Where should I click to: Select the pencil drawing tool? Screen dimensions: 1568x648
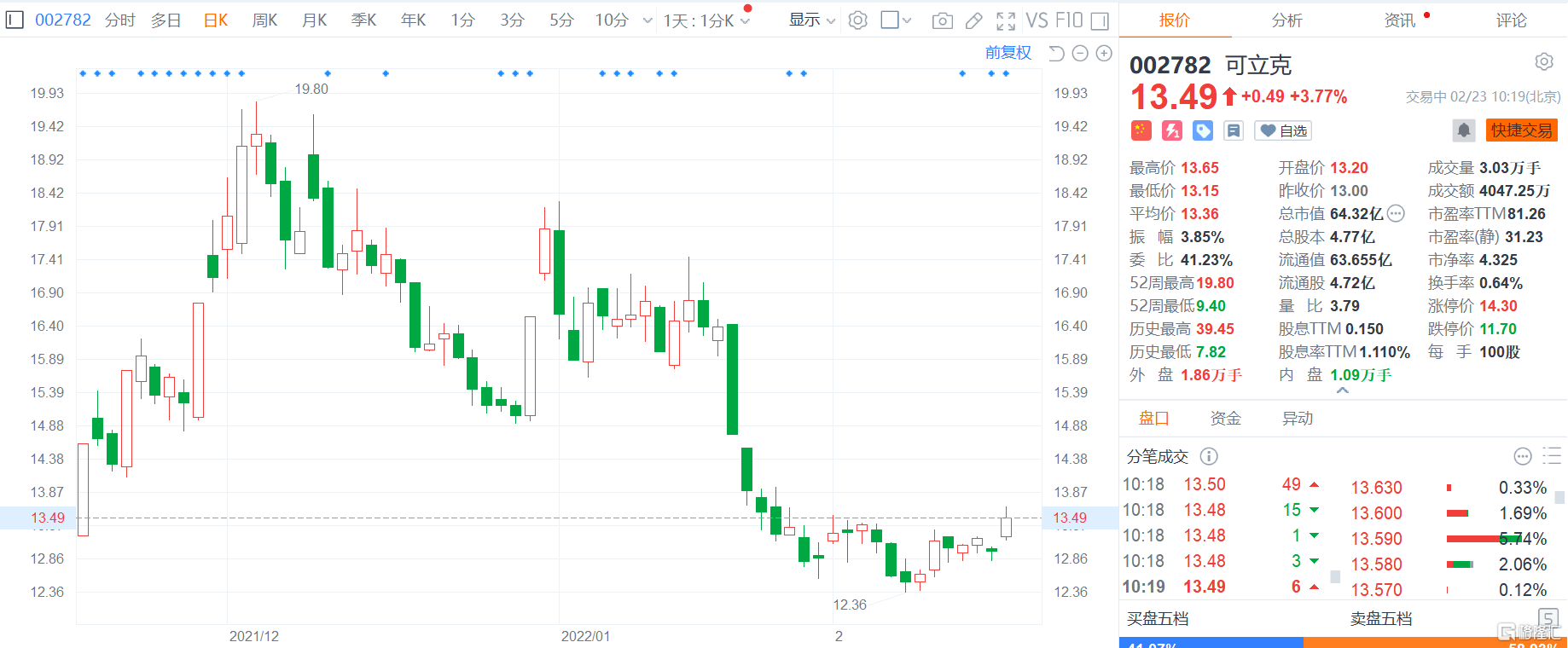coord(973,20)
